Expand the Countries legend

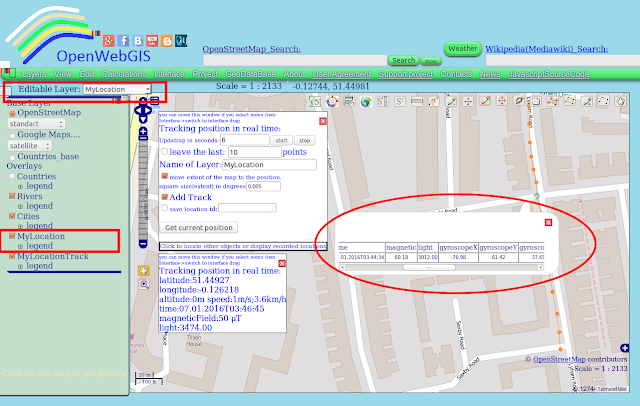pos(20,186)
